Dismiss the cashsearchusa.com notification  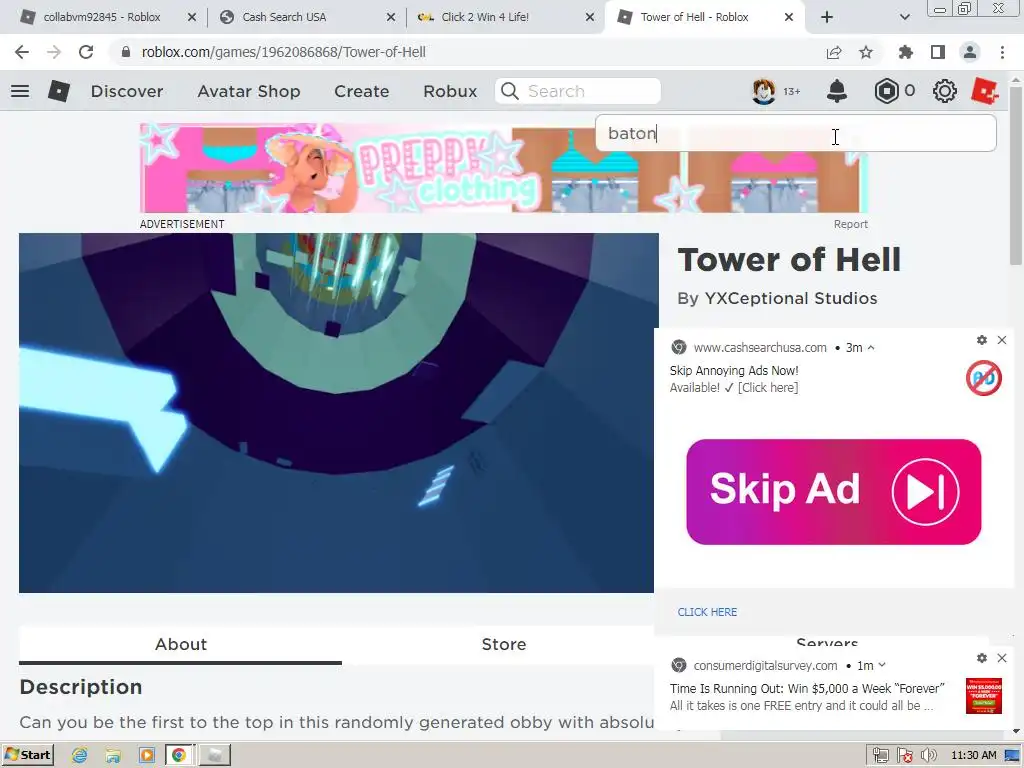pyautogui.click(x=1002, y=340)
